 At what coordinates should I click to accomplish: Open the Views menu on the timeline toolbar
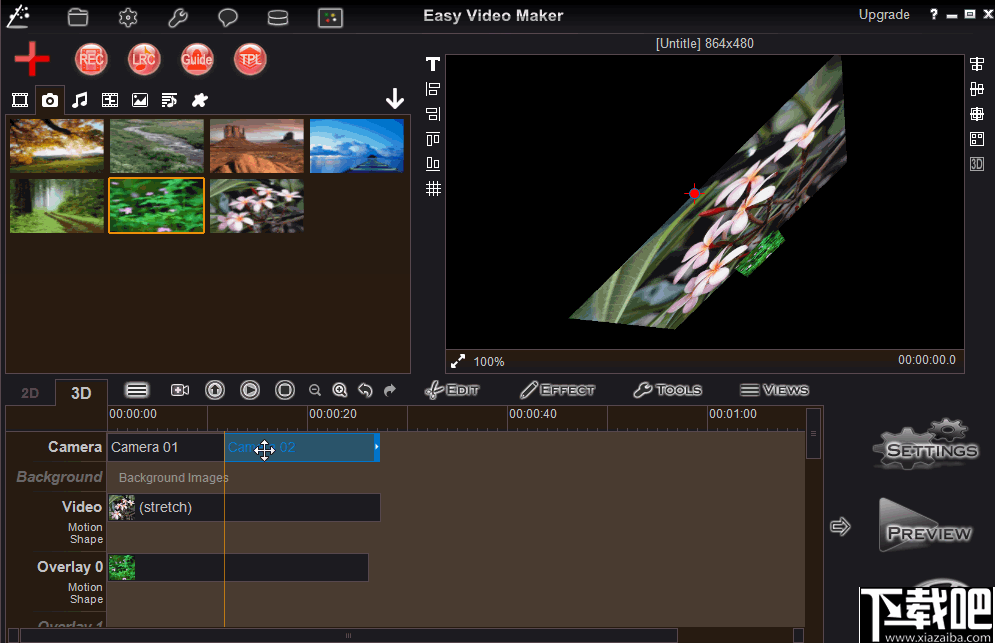[x=774, y=390]
